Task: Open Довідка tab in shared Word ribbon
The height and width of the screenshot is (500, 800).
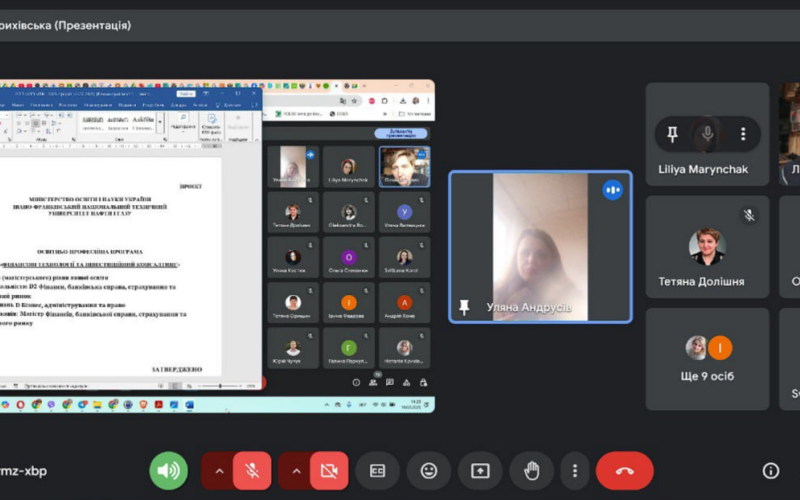Action: point(179,105)
